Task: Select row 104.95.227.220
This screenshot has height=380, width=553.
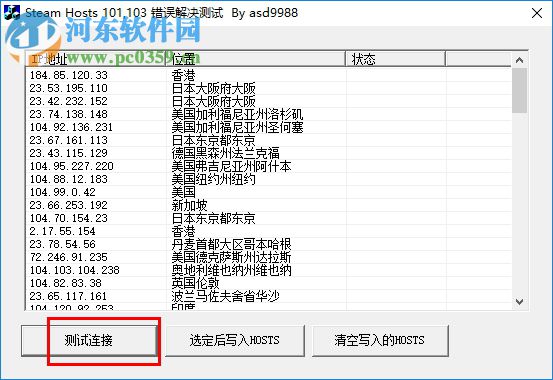Action: (269, 166)
